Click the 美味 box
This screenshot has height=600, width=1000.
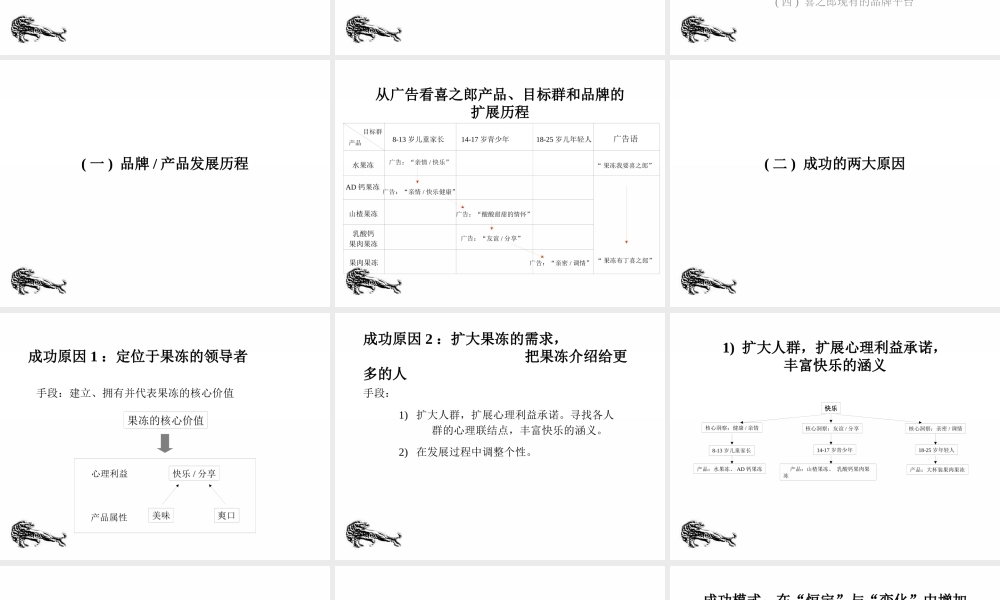[x=161, y=515]
